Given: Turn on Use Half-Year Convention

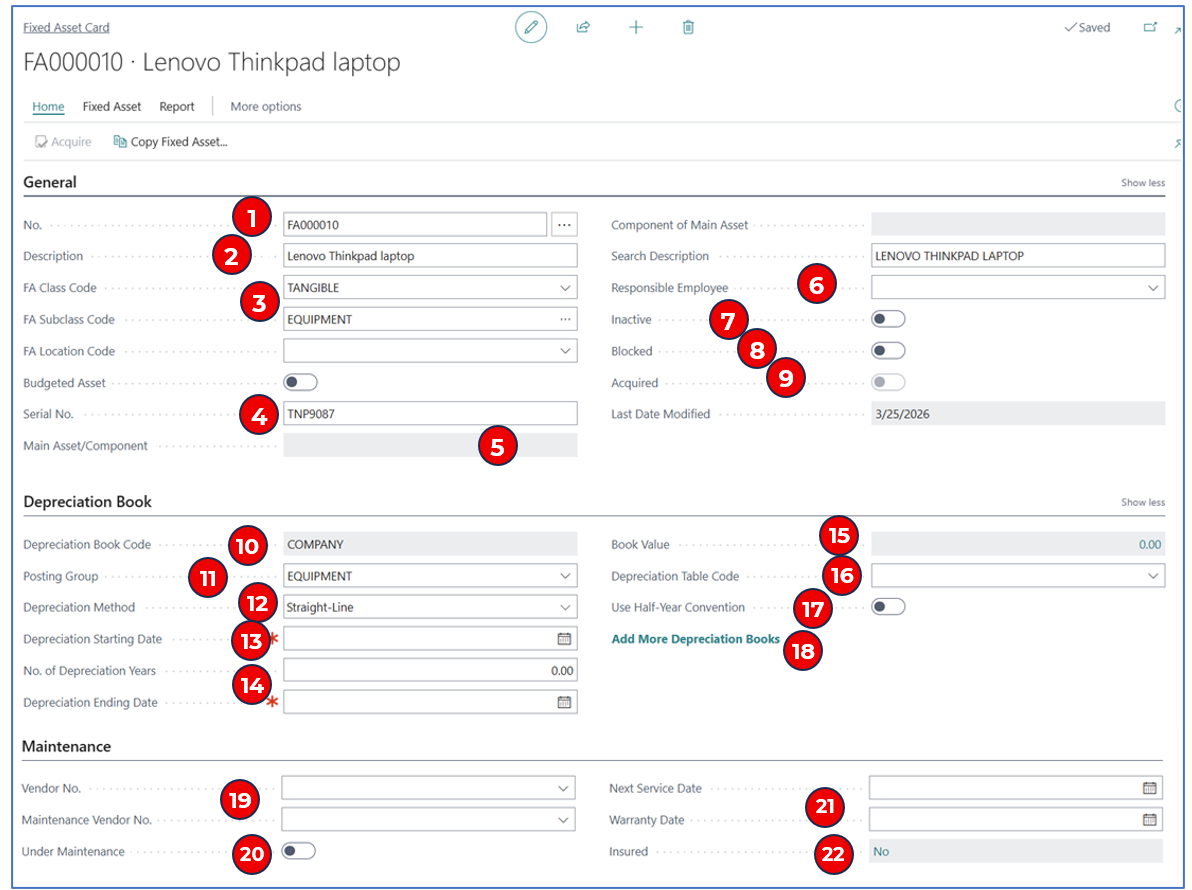Looking at the screenshot, I should click(888, 607).
